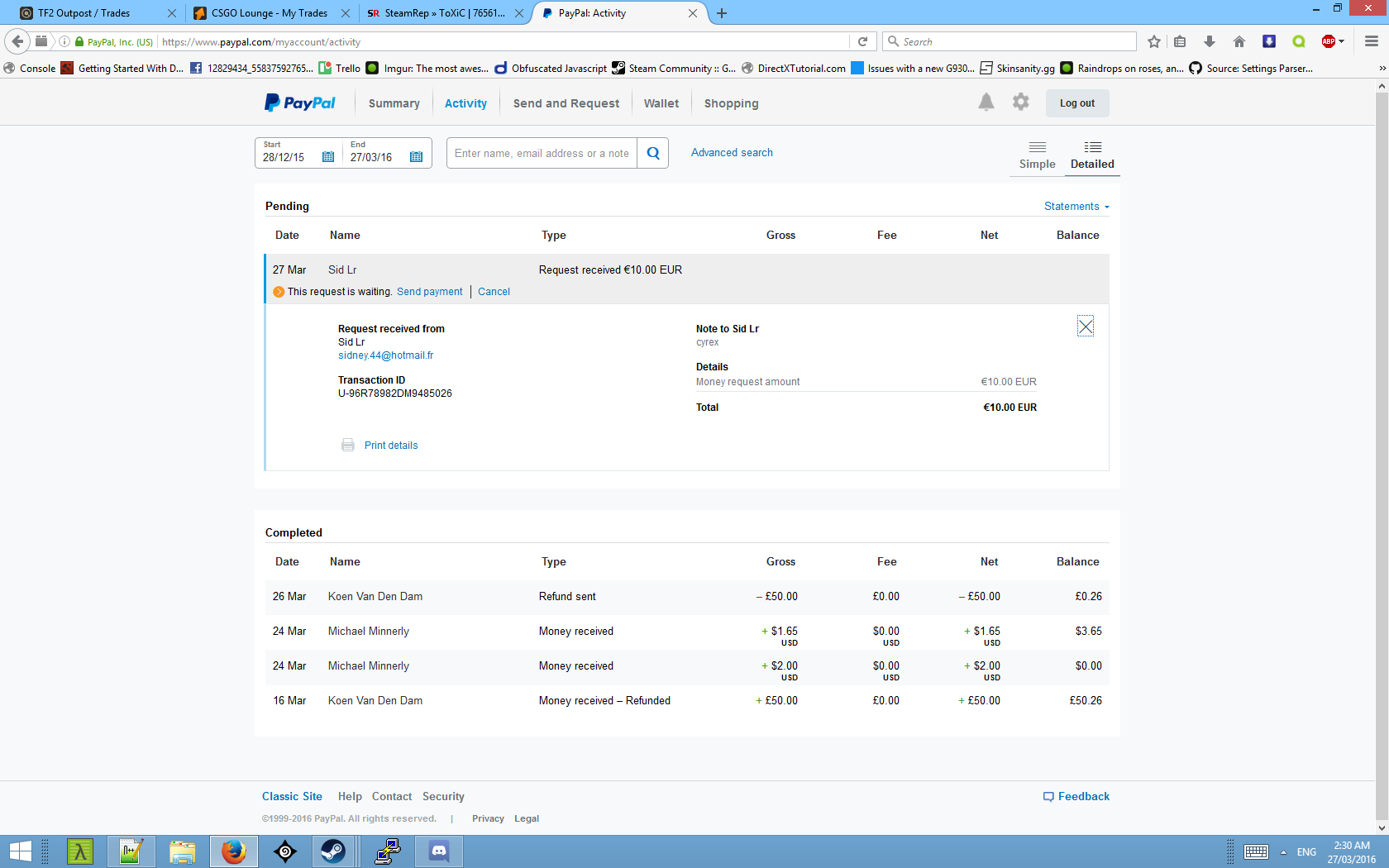Click the transaction search input field
The width and height of the screenshot is (1389, 868).
coord(542,153)
